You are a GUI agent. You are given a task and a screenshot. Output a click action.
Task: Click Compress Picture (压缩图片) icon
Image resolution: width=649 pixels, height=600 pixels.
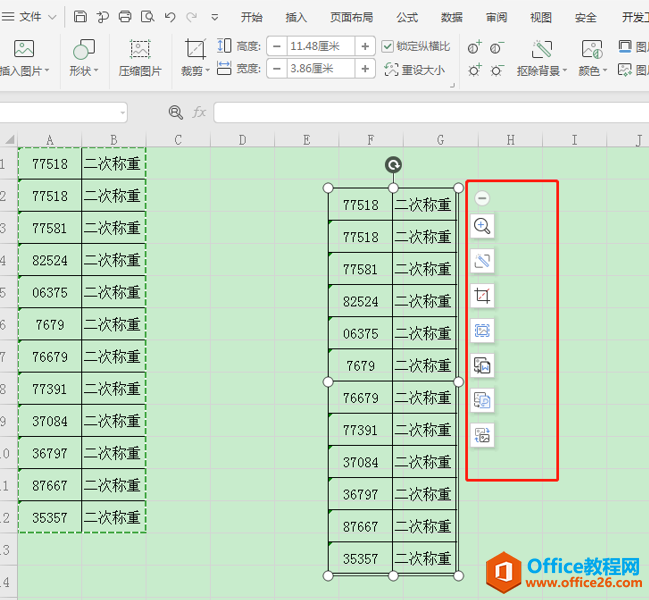tap(140, 49)
